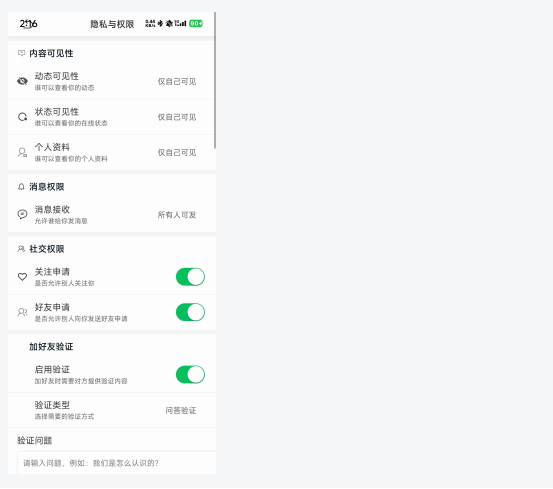The image size is (553, 489).
Task: Click the status icon beside 状态可见性
Action: 22,117
